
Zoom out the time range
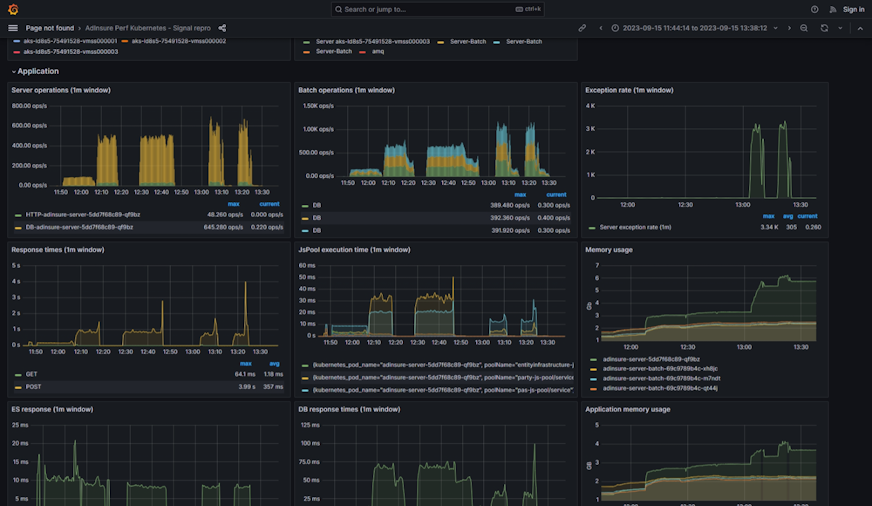point(804,28)
